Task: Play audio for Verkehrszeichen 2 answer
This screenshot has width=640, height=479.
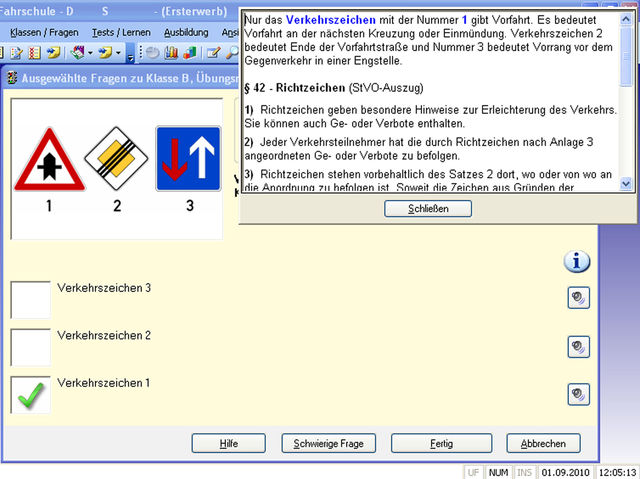Action: 578,347
